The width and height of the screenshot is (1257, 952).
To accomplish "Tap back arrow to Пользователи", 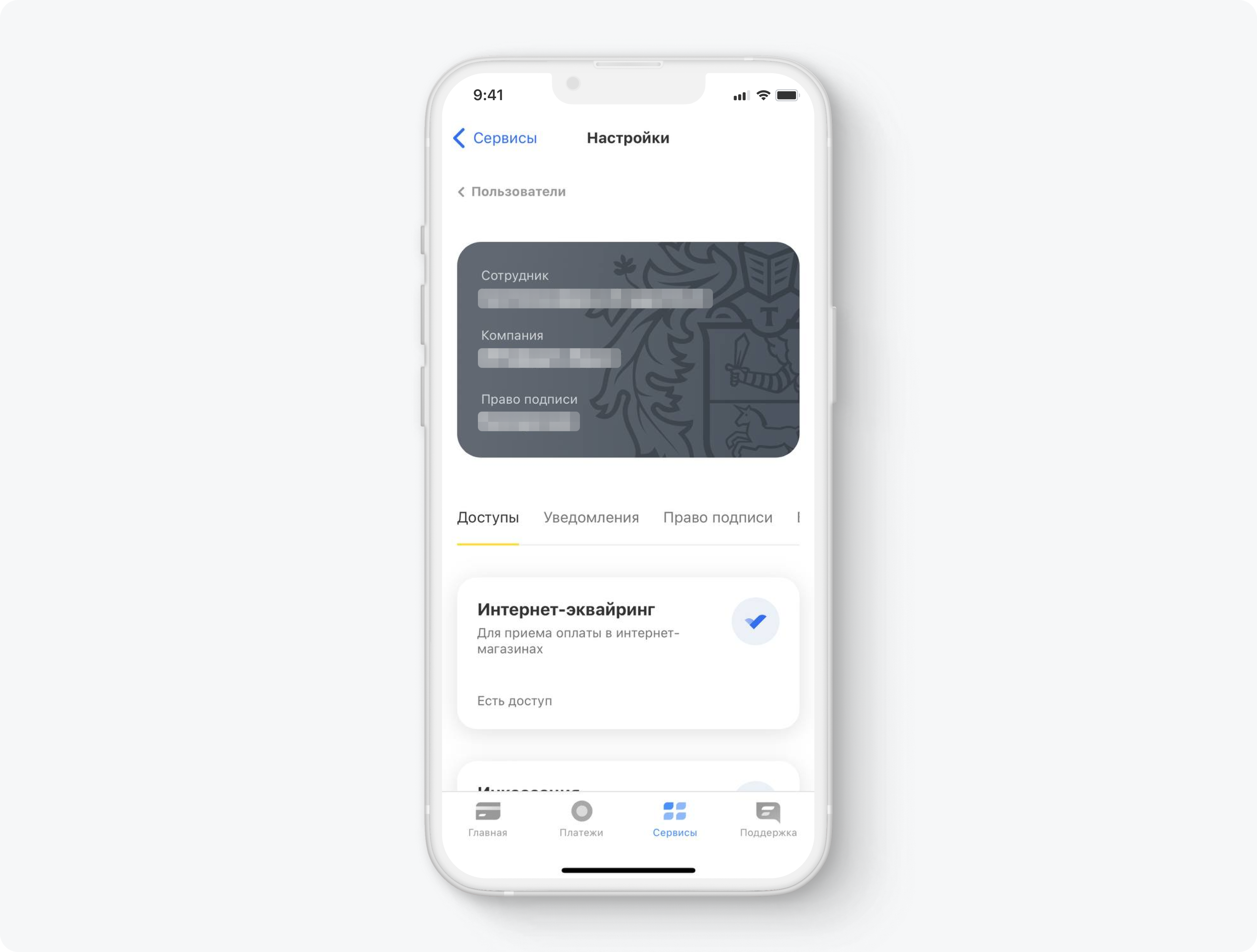I will (462, 191).
